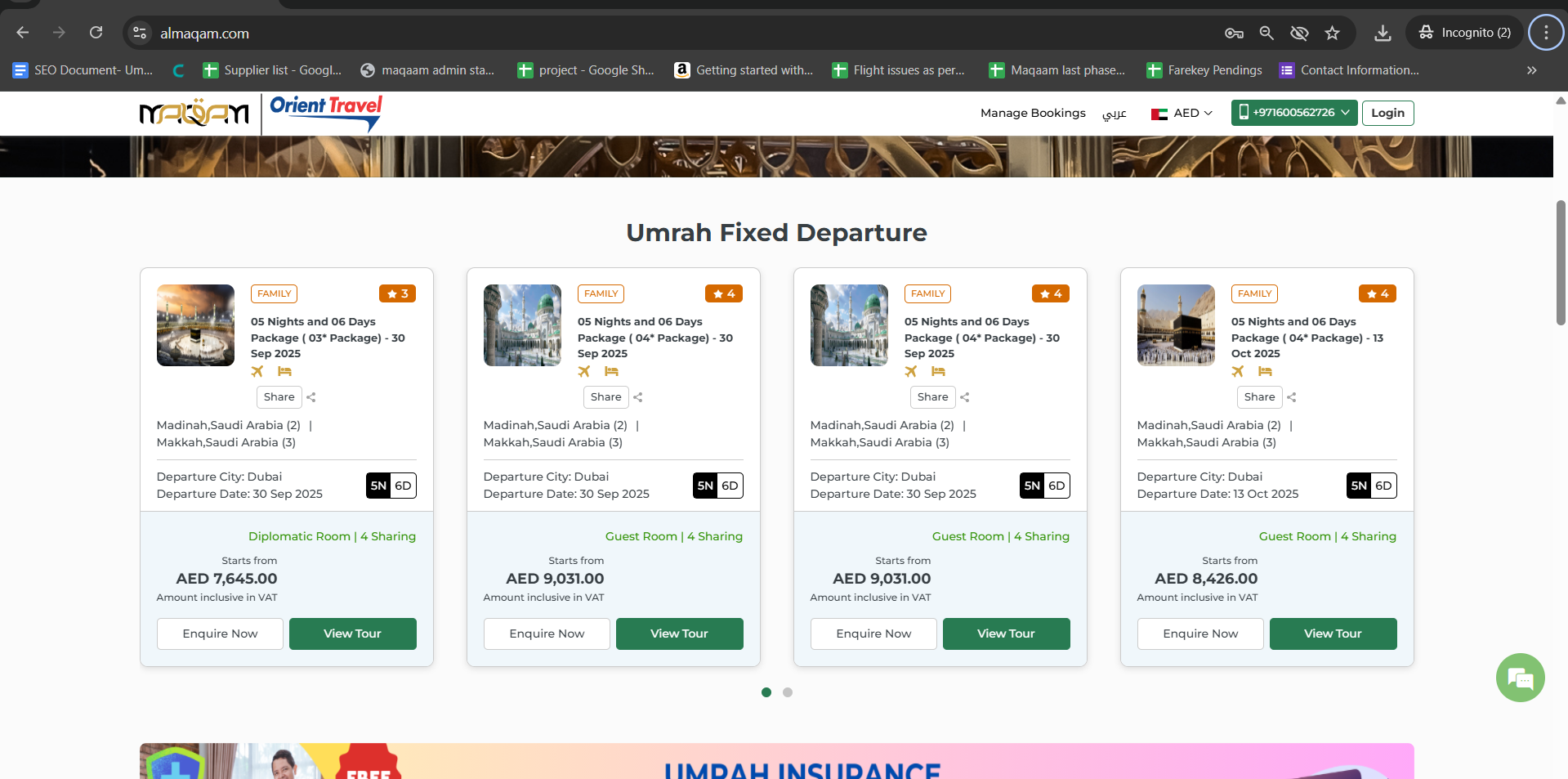Expand the AED currency dropdown
This screenshot has height=779, width=1568.
tap(1182, 113)
